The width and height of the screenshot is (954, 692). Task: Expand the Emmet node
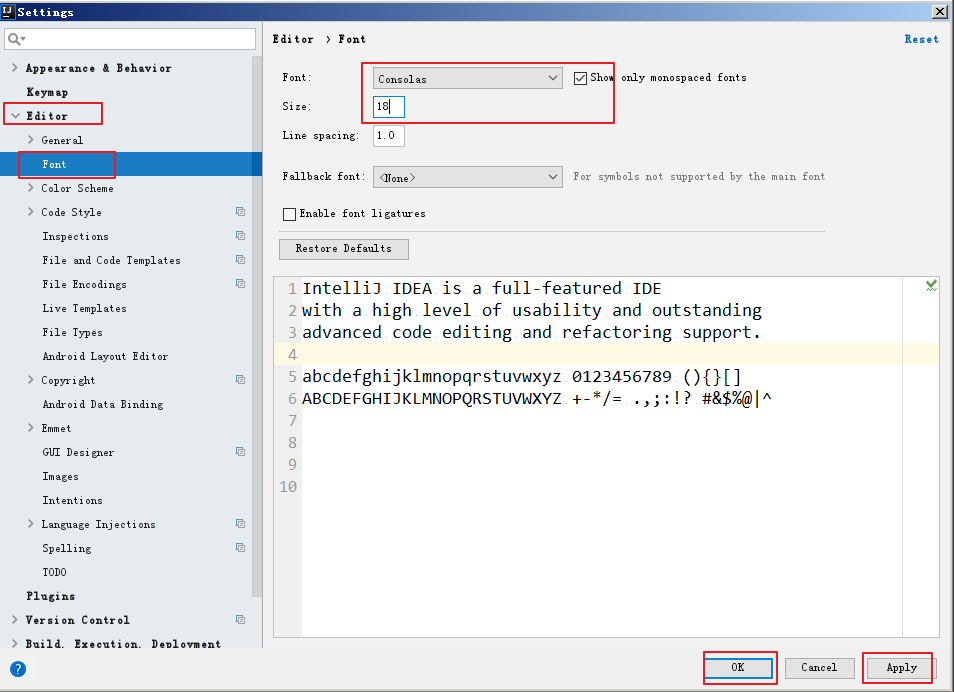(30, 428)
